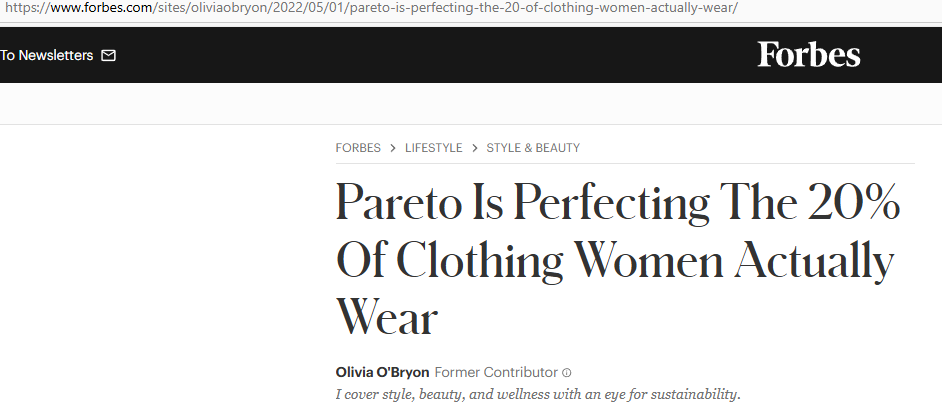Image resolution: width=942 pixels, height=406 pixels.
Task: Click the newsletter envelope icon
Action: tap(108, 55)
